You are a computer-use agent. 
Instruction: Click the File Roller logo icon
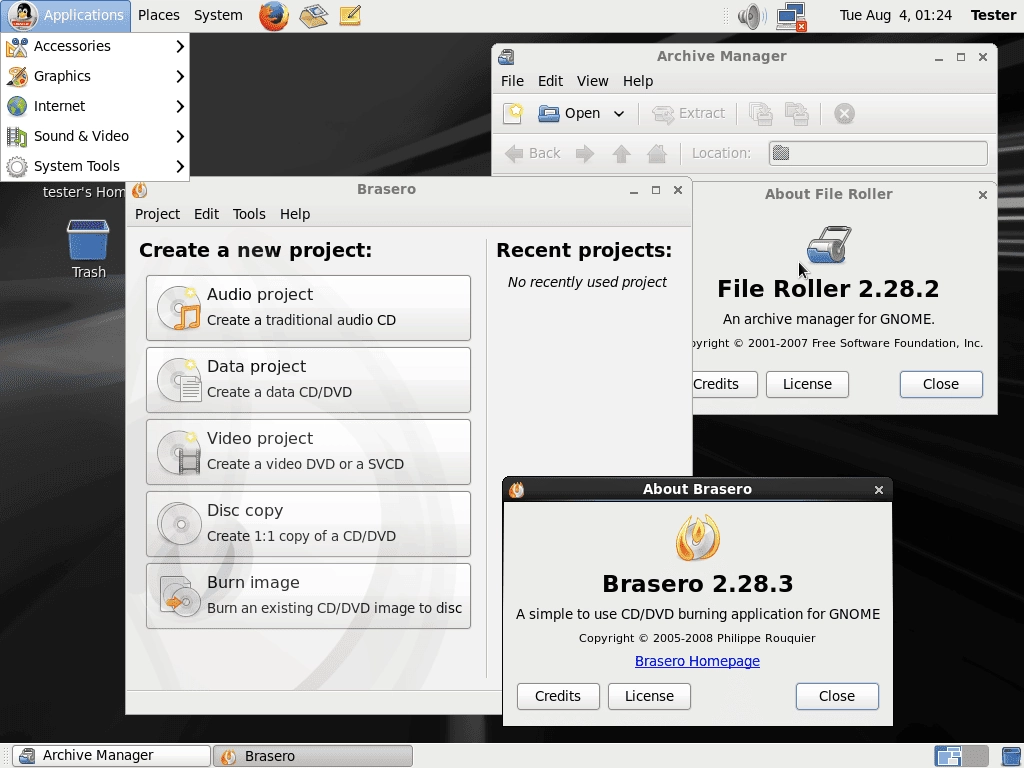pyautogui.click(x=829, y=245)
